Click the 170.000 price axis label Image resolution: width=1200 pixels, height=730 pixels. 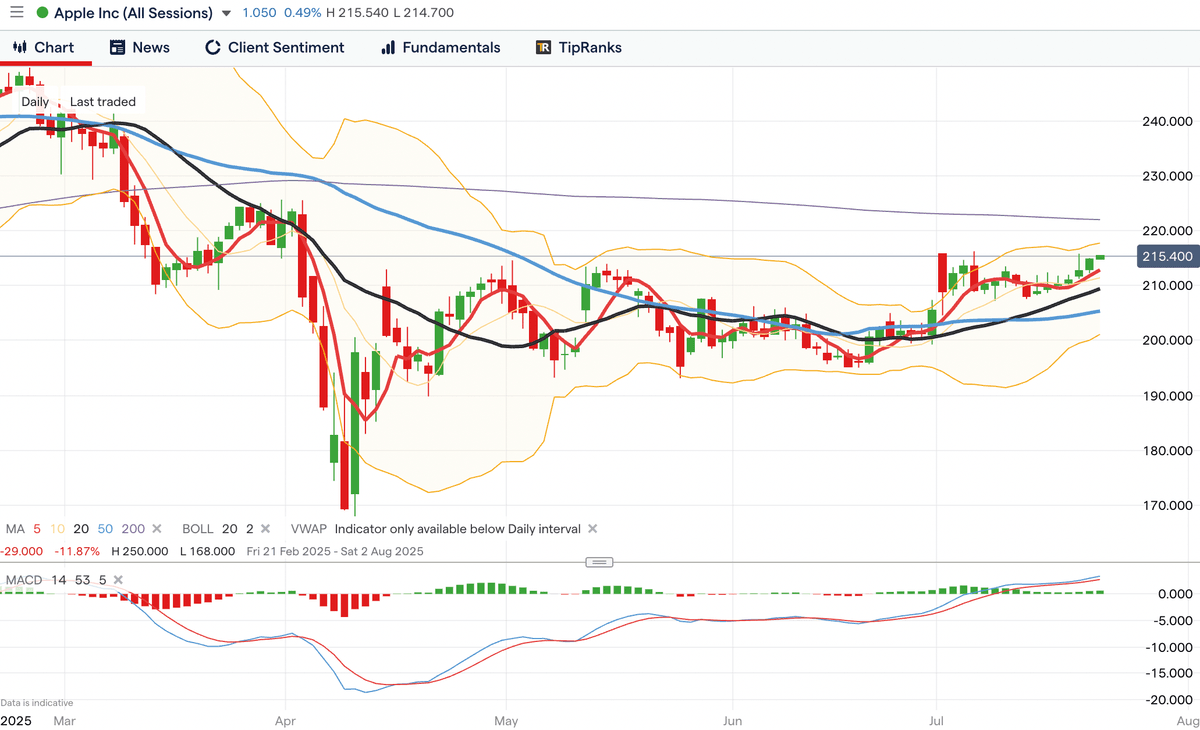tap(1169, 505)
